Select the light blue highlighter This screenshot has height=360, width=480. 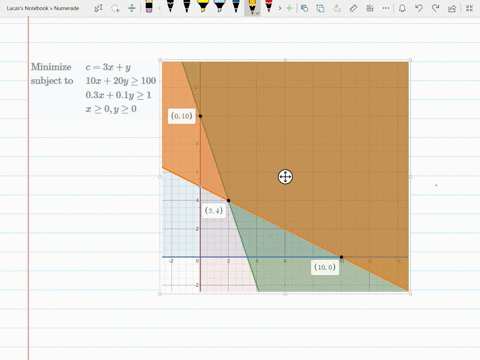(x=219, y=6)
